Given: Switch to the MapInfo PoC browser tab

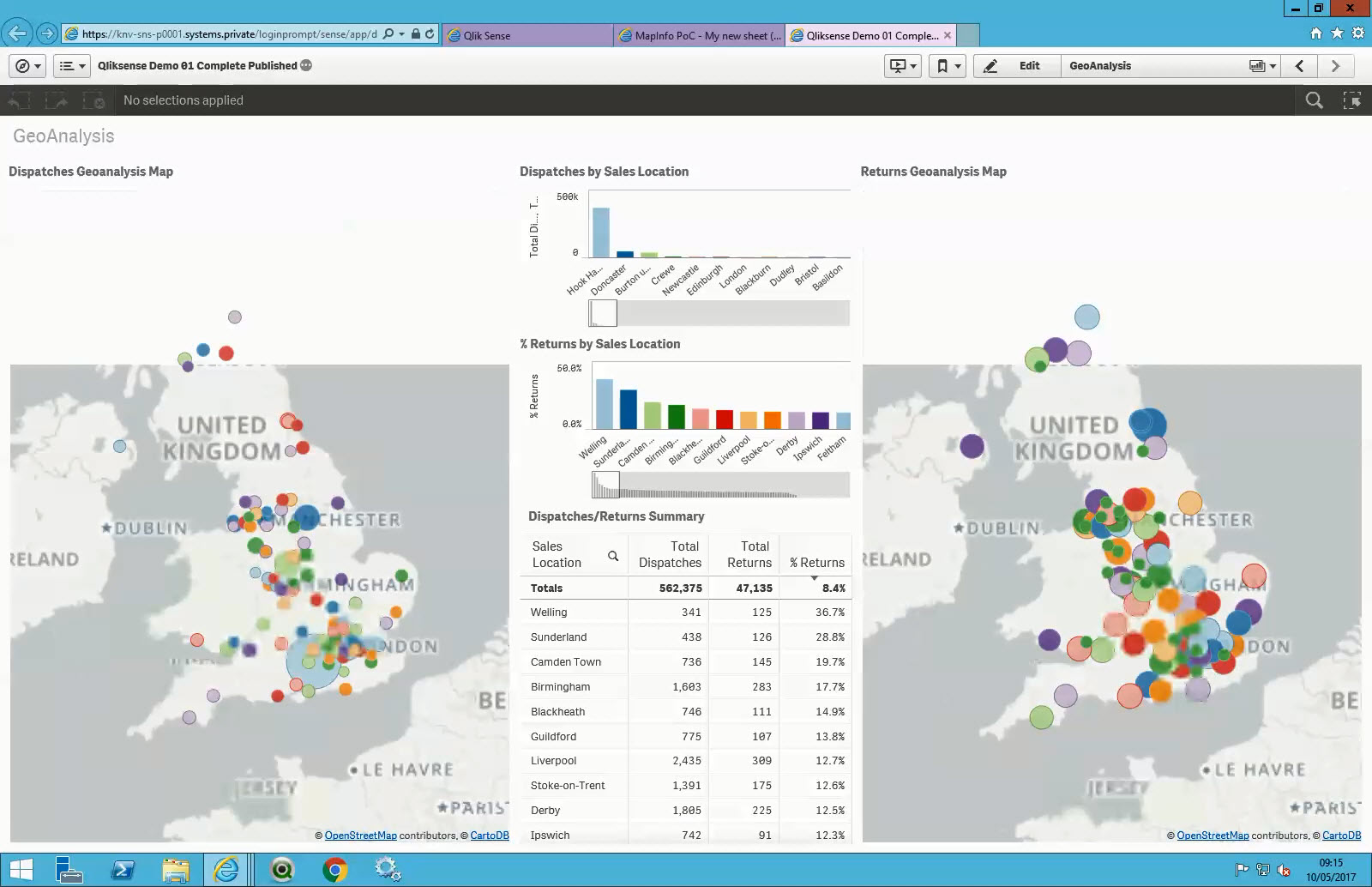Looking at the screenshot, I should 699,35.
